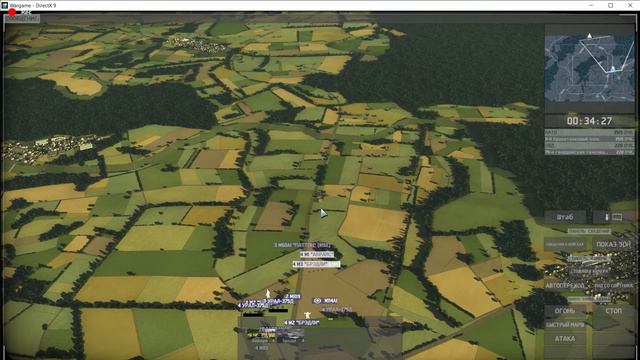Click the recon icon on the M60A1 label

(x=318, y=300)
